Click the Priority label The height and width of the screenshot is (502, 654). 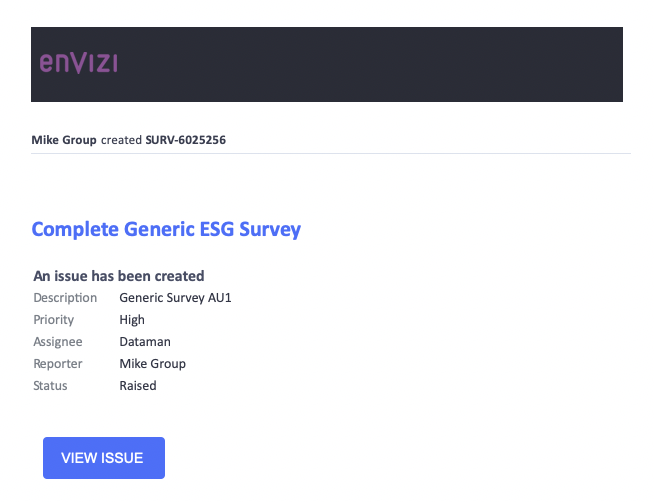54,320
